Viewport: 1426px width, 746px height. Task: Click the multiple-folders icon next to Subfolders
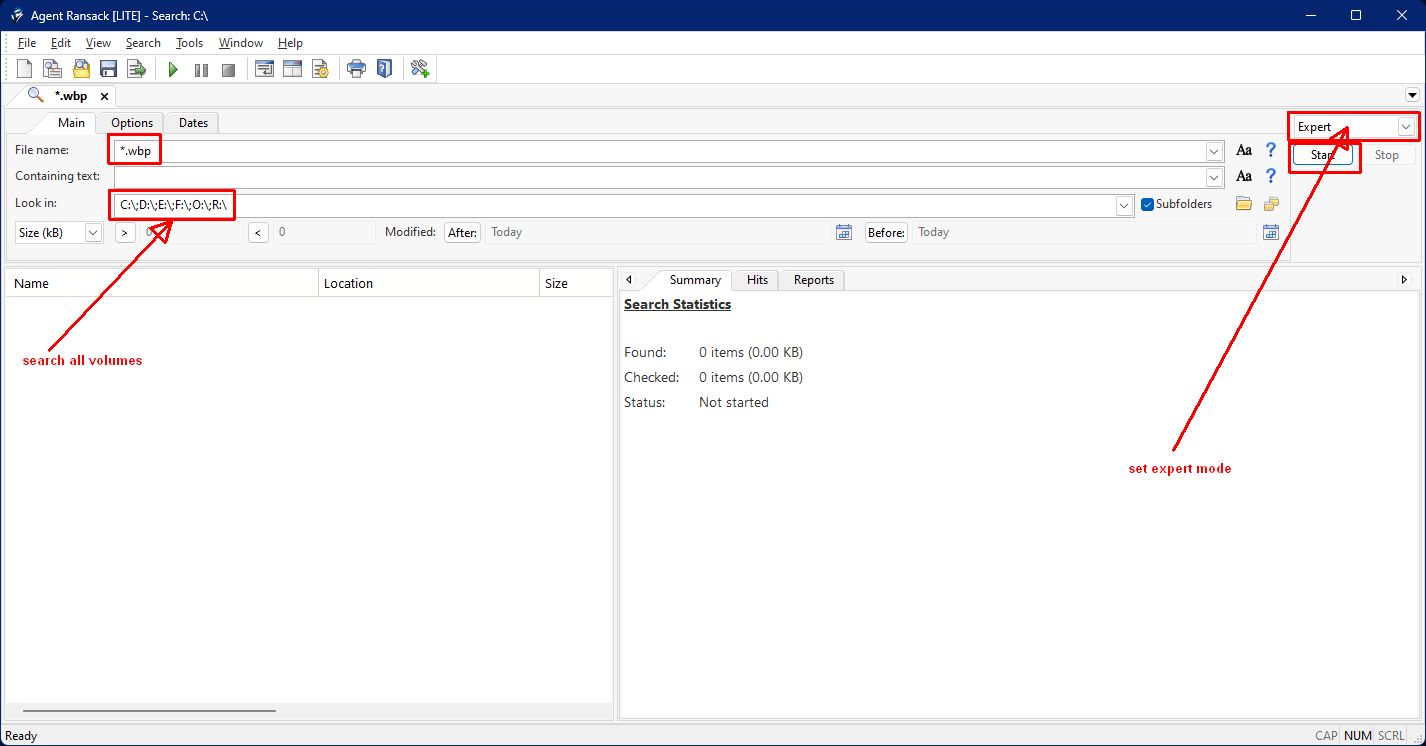(x=1271, y=204)
